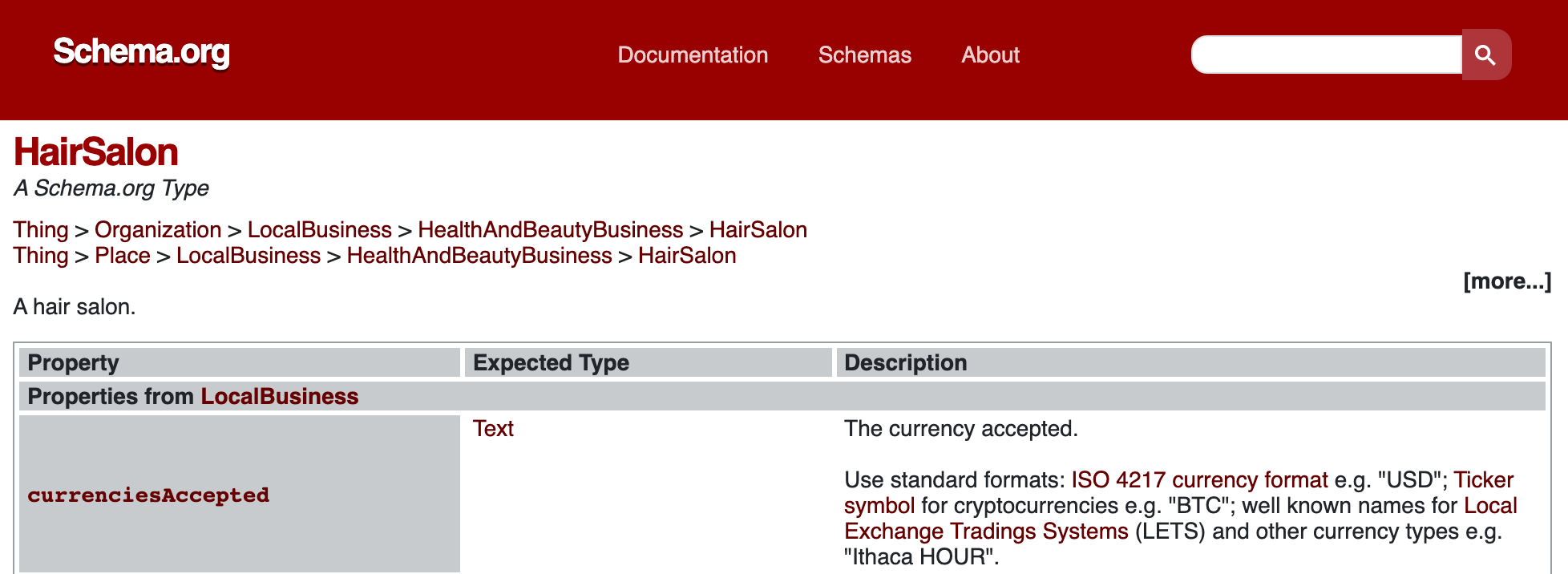Click the 'A hair salon.' description
The width and height of the screenshot is (1568, 574).
[x=75, y=307]
